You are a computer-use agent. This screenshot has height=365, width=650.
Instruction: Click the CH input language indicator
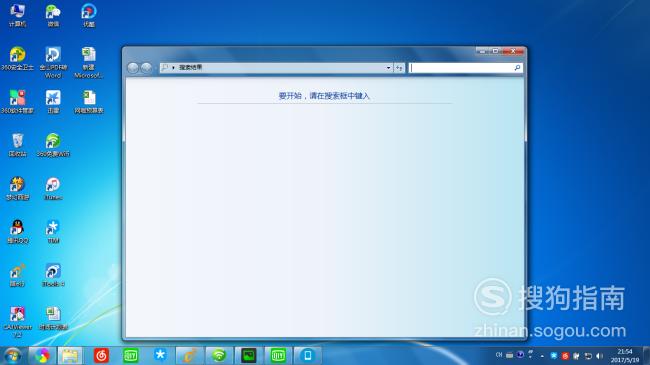pos(499,355)
